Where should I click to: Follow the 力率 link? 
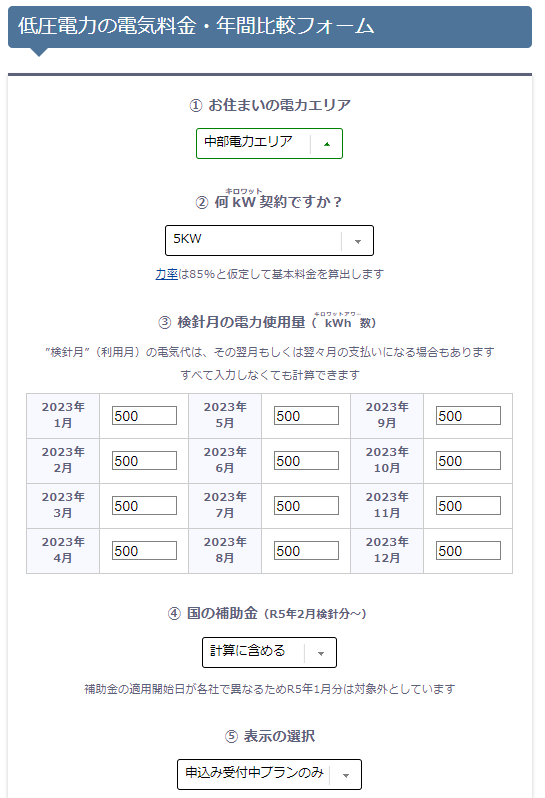[x=166, y=274]
